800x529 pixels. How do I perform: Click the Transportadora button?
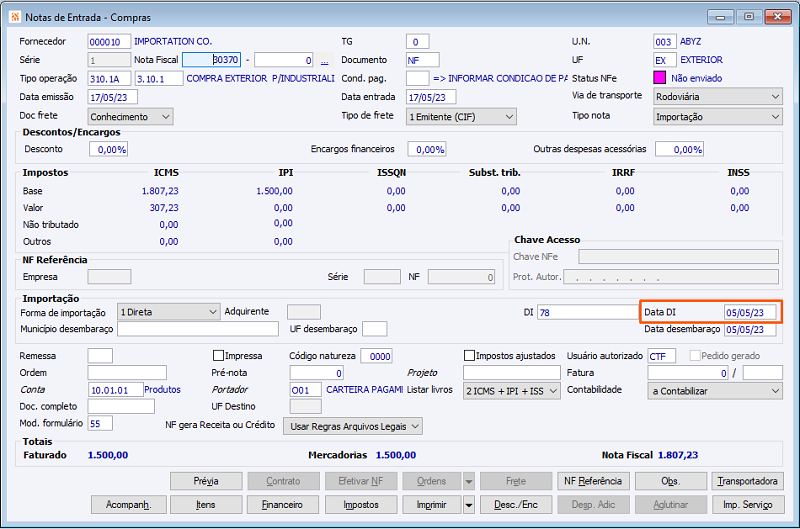(x=748, y=481)
